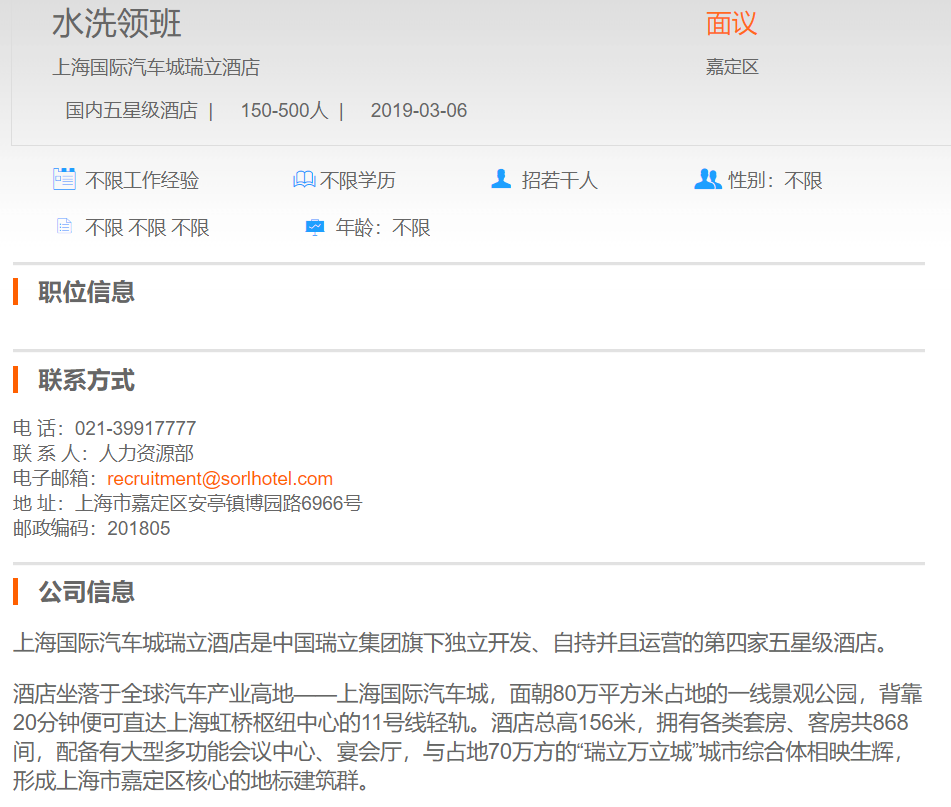The height and width of the screenshot is (807, 951).
Task: Open the 上海国际汽车城瑞立酒店 company name link
Action: click(x=156, y=67)
